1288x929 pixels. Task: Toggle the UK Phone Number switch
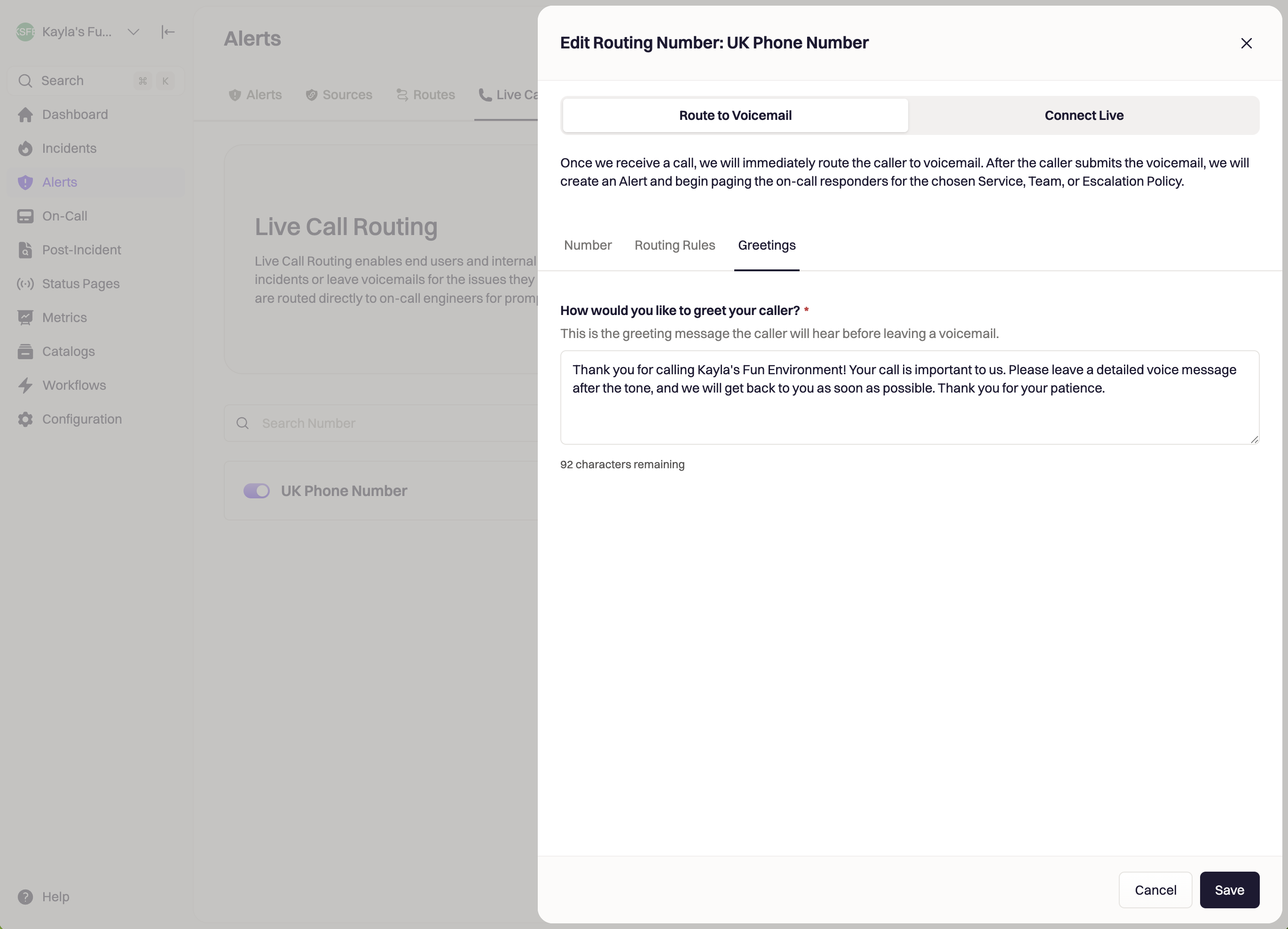256,491
